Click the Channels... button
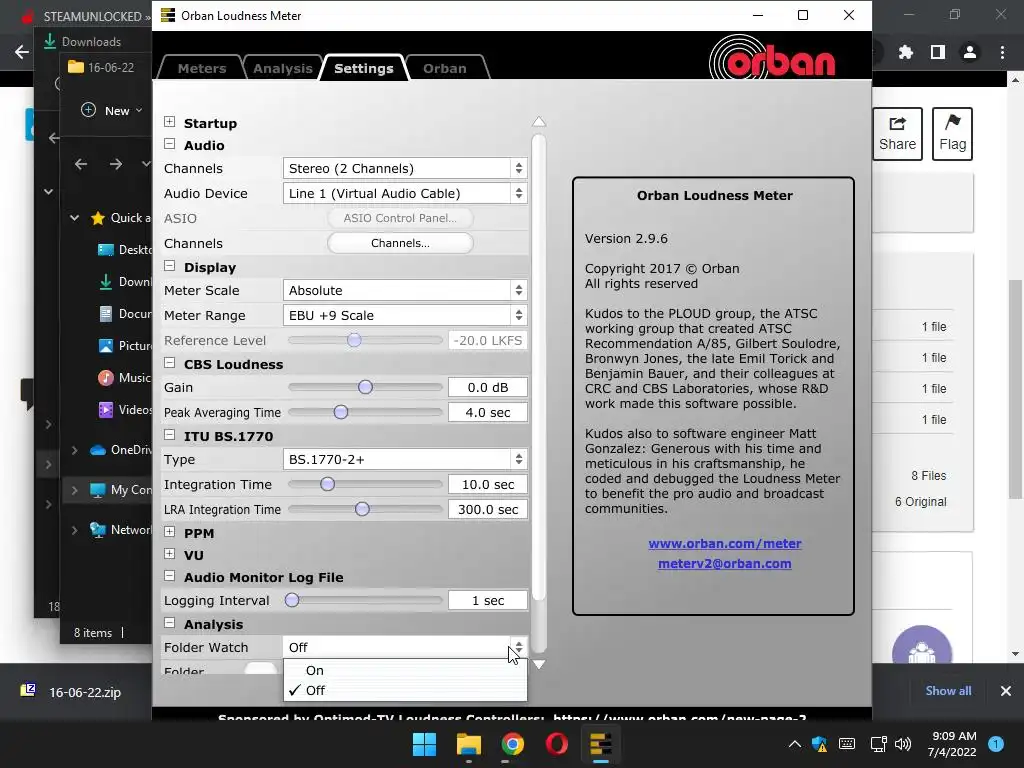 click(x=400, y=243)
